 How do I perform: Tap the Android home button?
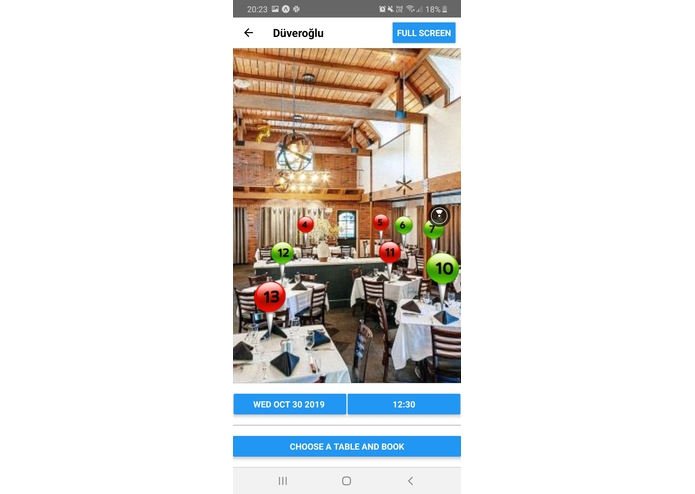[347, 481]
